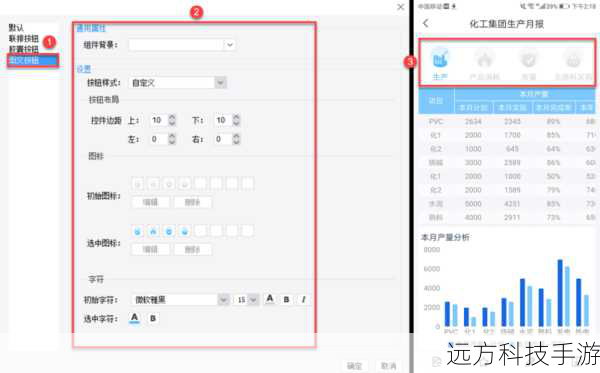Toggle bold B for 选中字符

click(153, 318)
